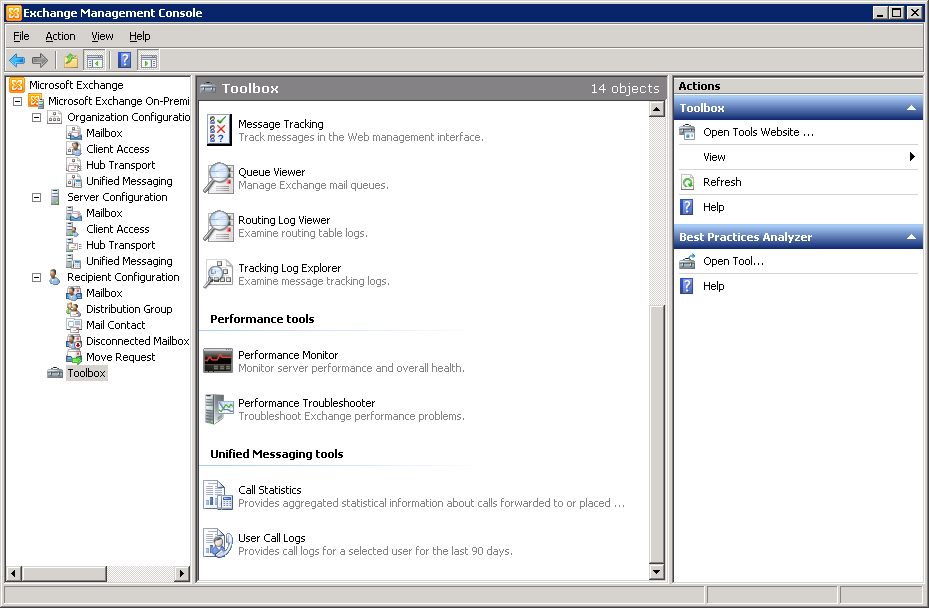Open the View menu in menu bar

pos(102,36)
